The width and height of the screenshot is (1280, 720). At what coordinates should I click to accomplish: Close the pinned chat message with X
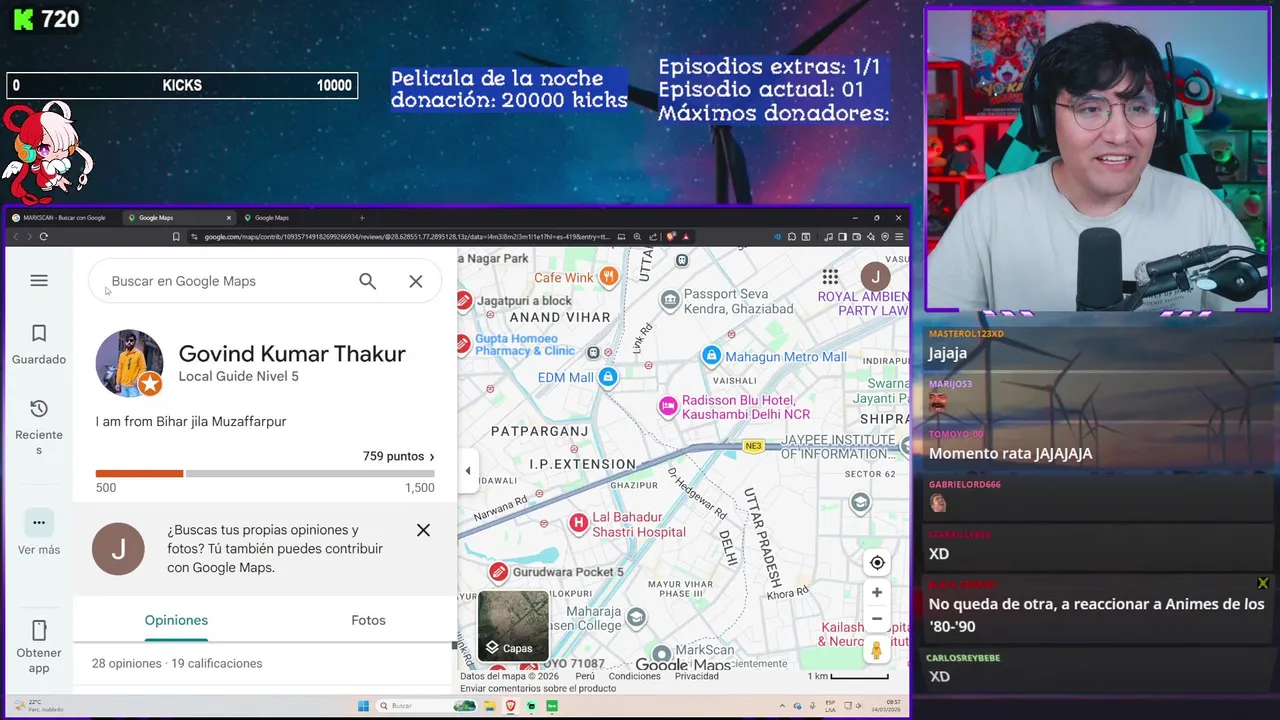click(x=1263, y=583)
